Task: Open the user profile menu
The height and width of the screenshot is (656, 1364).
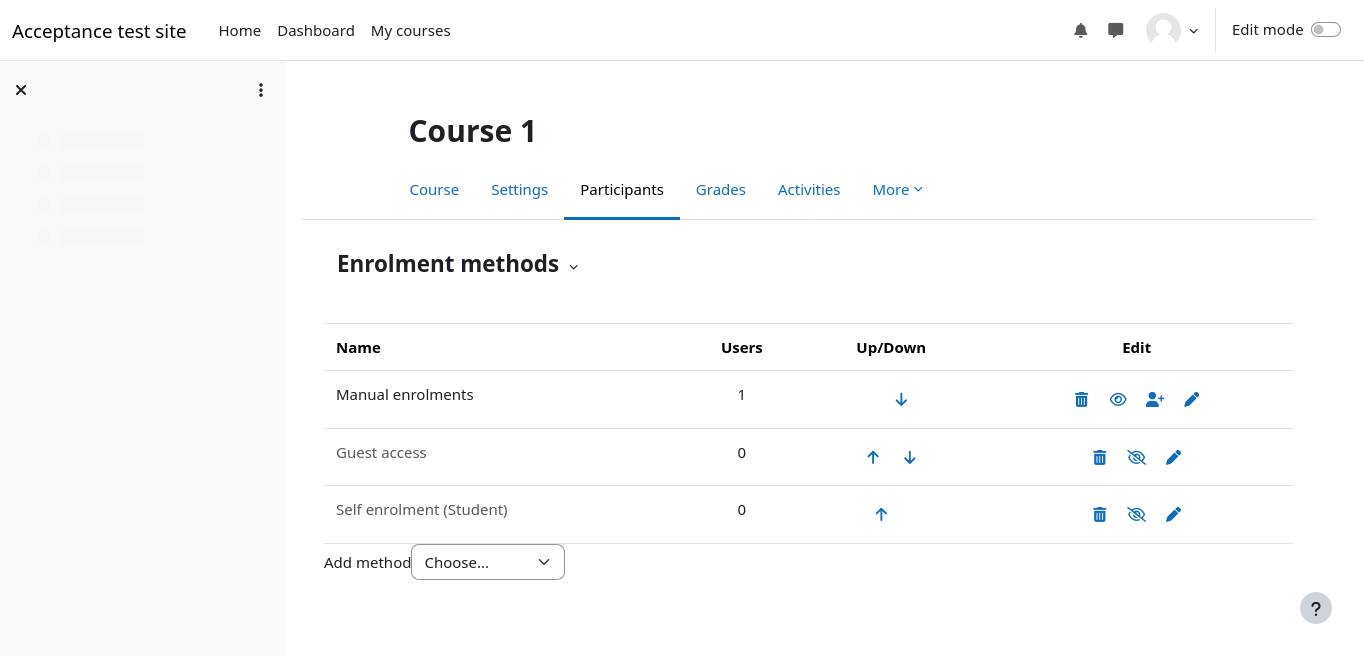Action: 1172,31
